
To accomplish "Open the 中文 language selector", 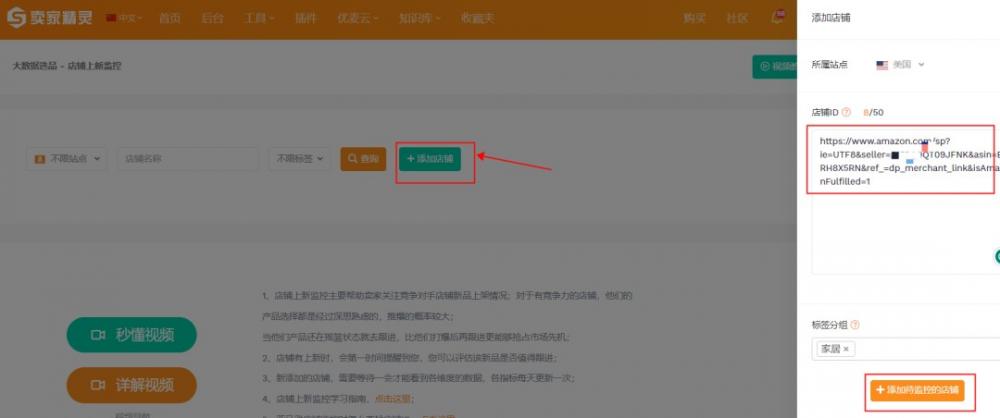I will pyautogui.click(x=123, y=18).
